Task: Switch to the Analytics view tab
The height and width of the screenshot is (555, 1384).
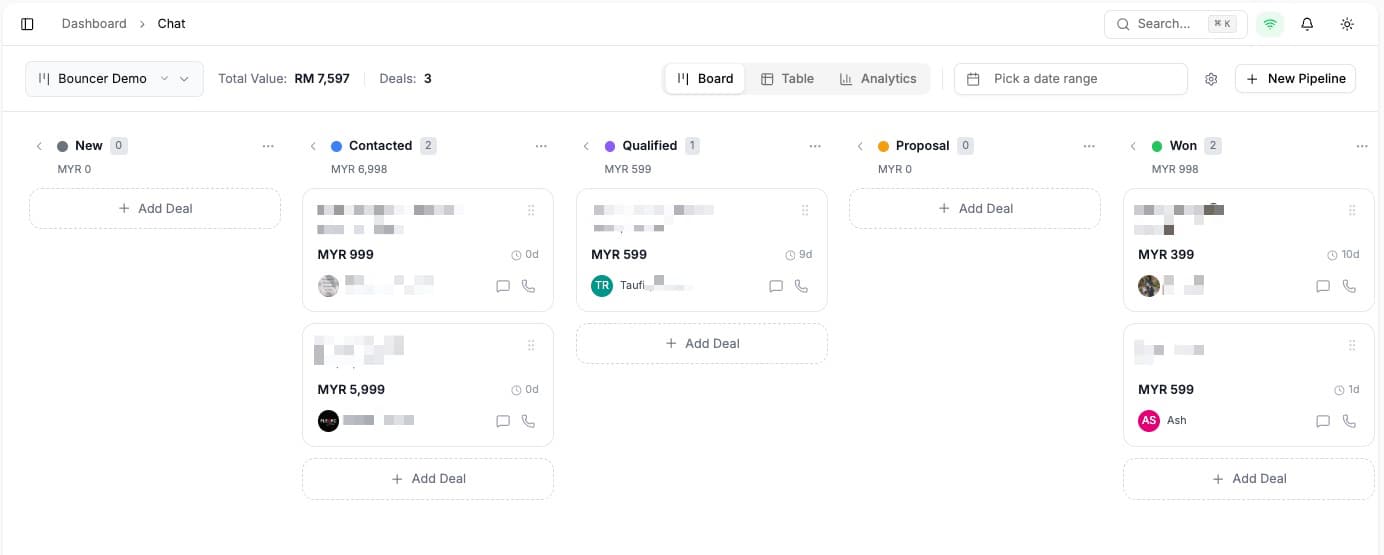Action: (878, 79)
